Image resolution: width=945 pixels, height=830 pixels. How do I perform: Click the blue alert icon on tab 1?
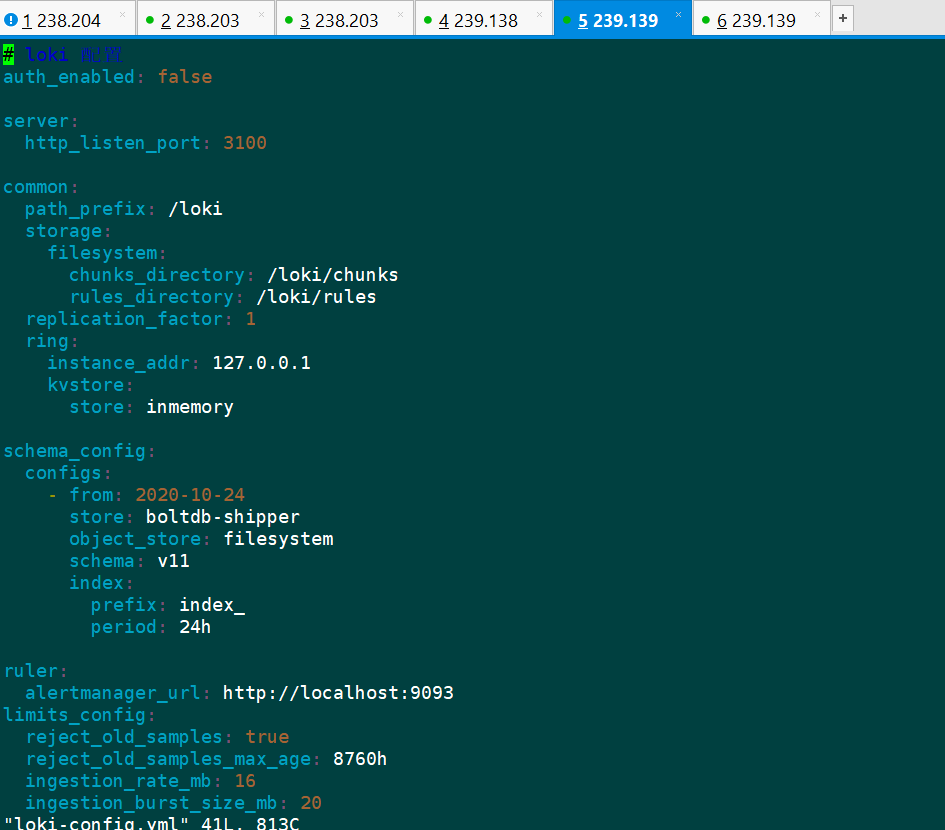click(x=10, y=20)
